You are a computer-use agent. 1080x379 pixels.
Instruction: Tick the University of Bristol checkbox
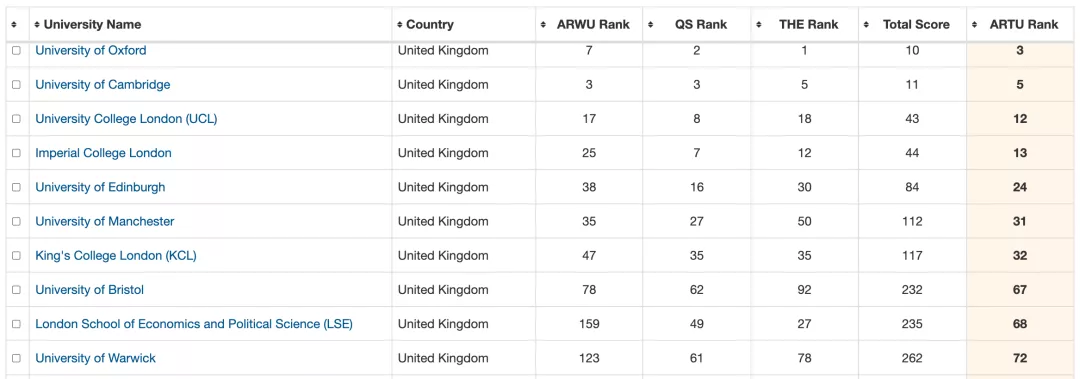(17, 290)
